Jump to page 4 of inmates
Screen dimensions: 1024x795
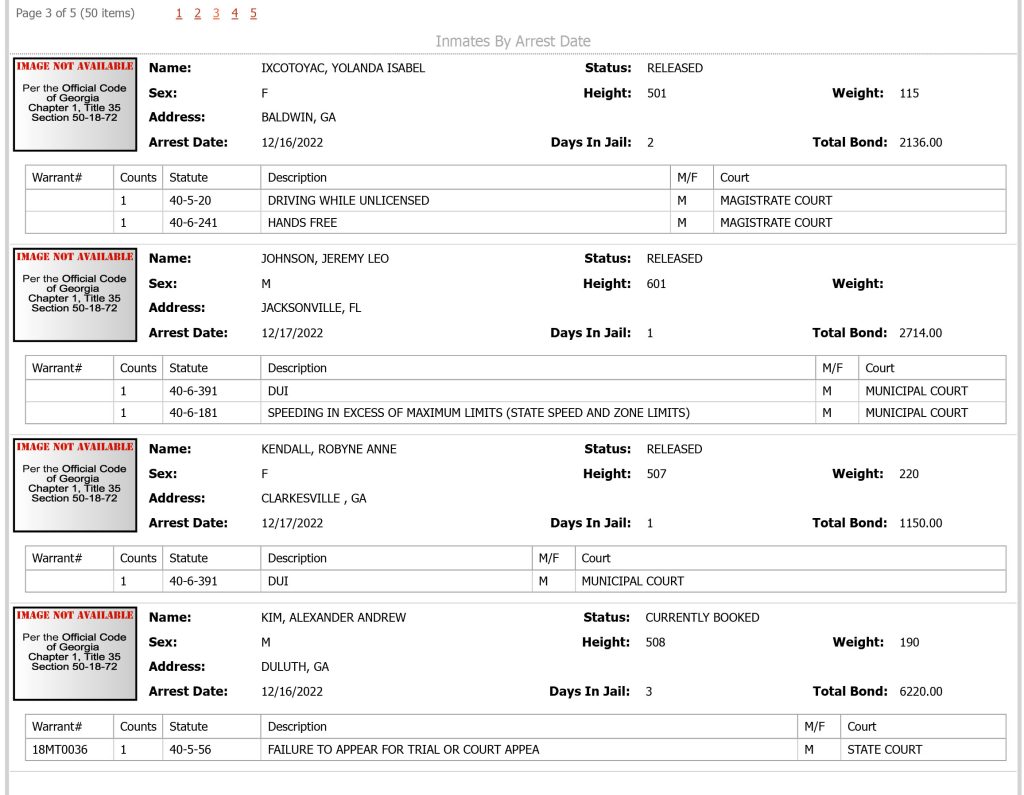pos(234,14)
